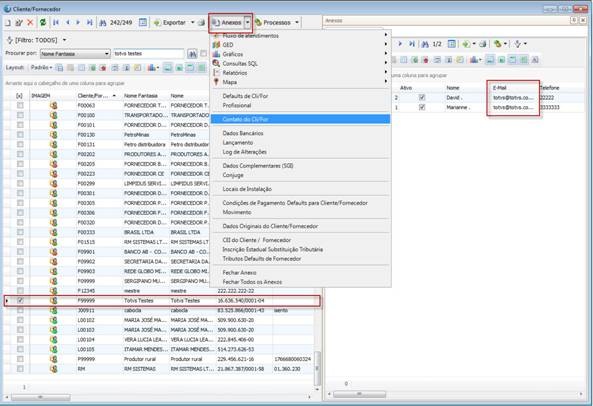
Task: Click the Anexos toolbar button
Action: (227, 23)
